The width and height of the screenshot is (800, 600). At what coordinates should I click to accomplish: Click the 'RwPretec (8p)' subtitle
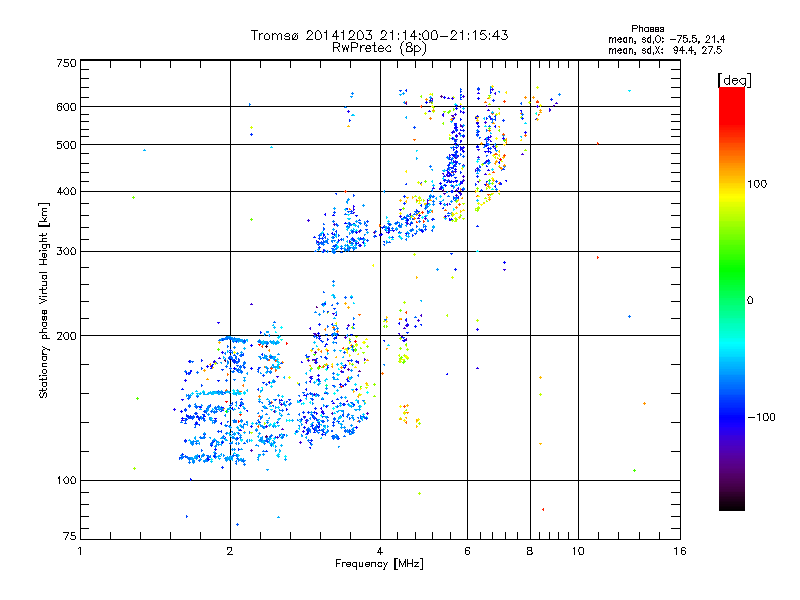pos(379,48)
